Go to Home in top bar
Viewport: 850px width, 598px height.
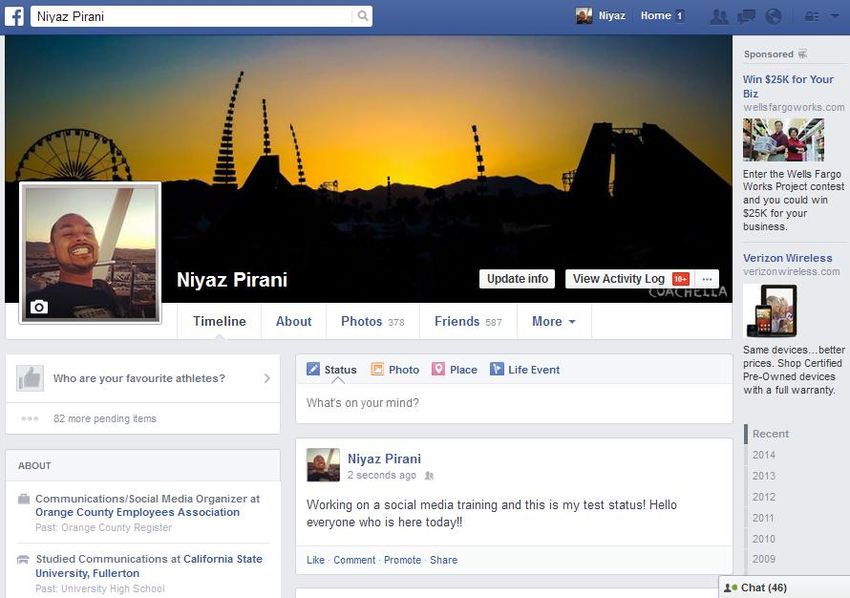point(655,16)
